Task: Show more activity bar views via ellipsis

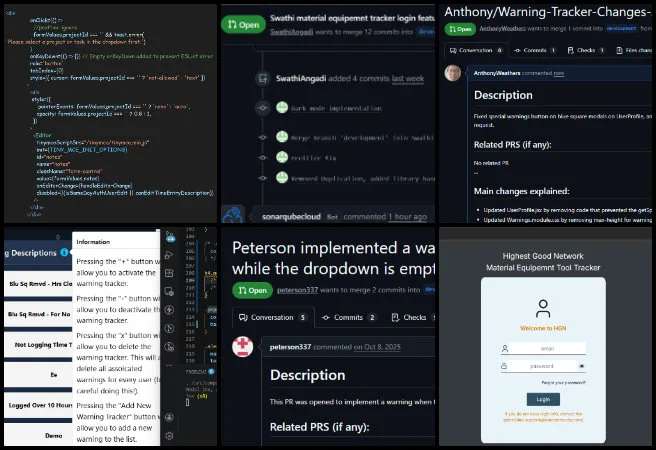Action: tap(169, 365)
